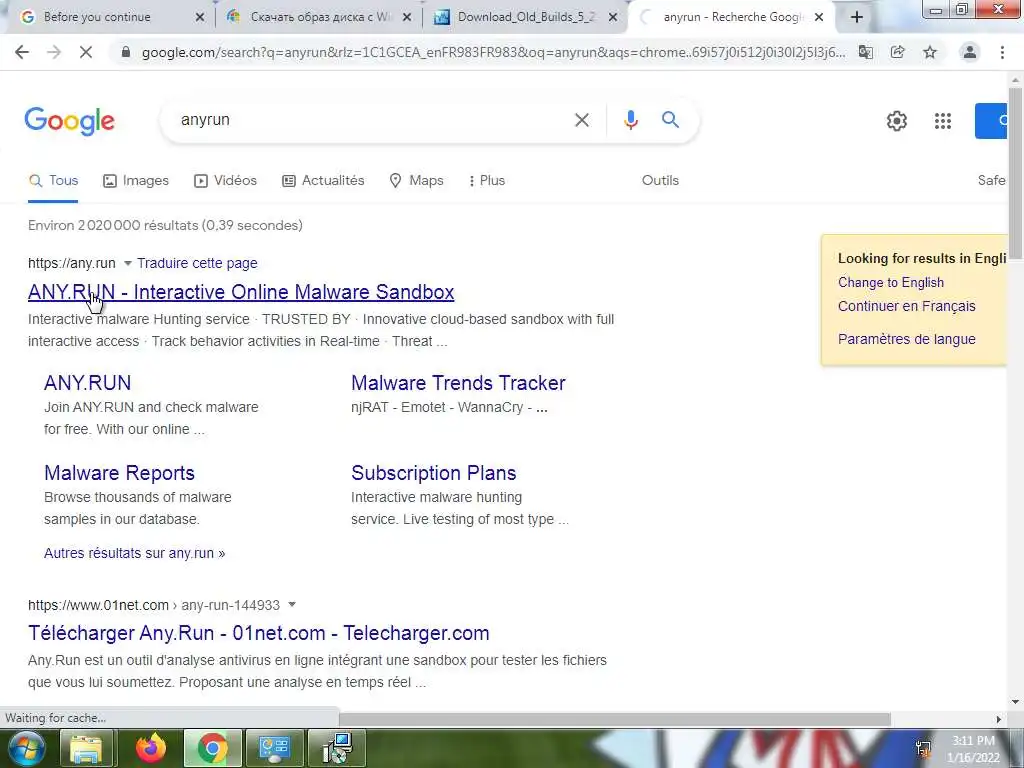Click the horizontal scrollbar right arrow
This screenshot has height=768, width=1024.
point(998,719)
